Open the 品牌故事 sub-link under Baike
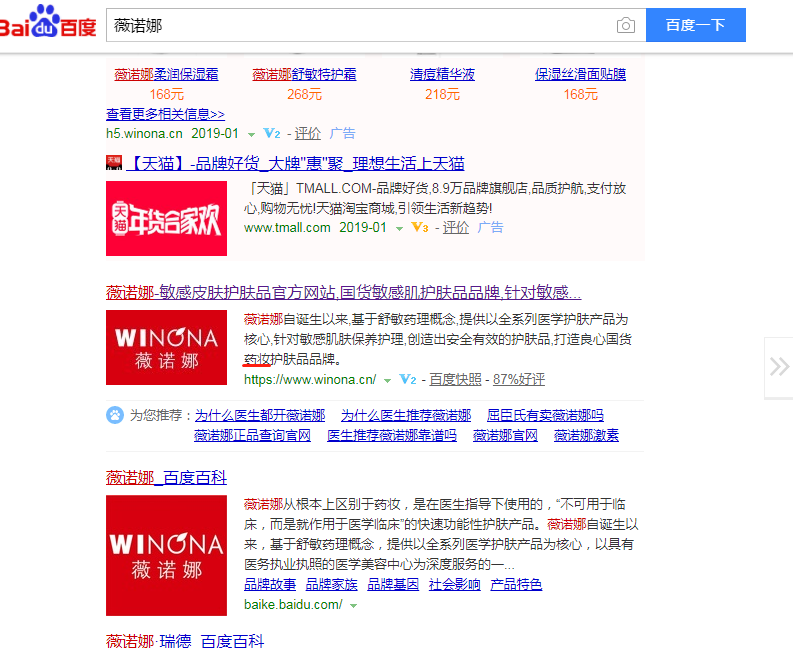 point(270,584)
